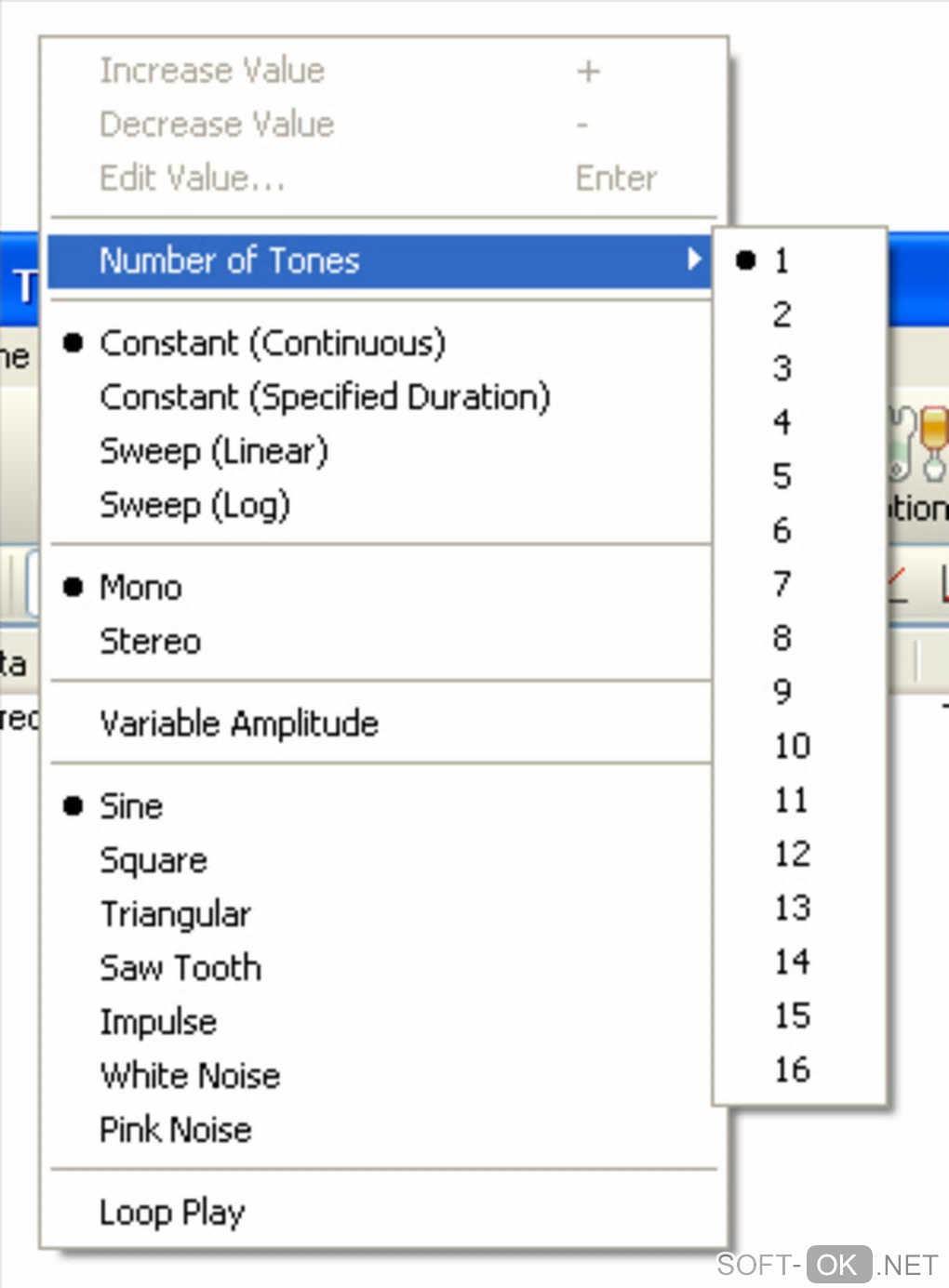The height and width of the screenshot is (1288, 949).
Task: Choose Sweep (Log) mode
Action: pos(195,505)
